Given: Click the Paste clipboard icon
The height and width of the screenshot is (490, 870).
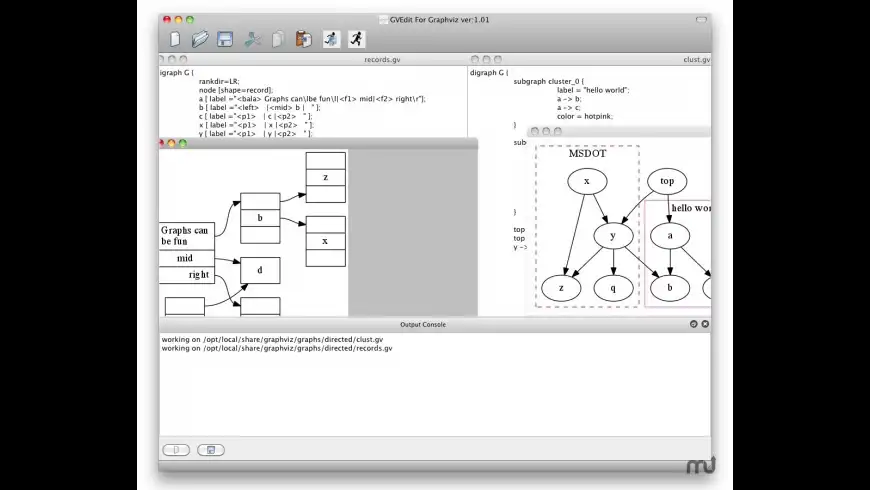Looking at the screenshot, I should point(304,40).
